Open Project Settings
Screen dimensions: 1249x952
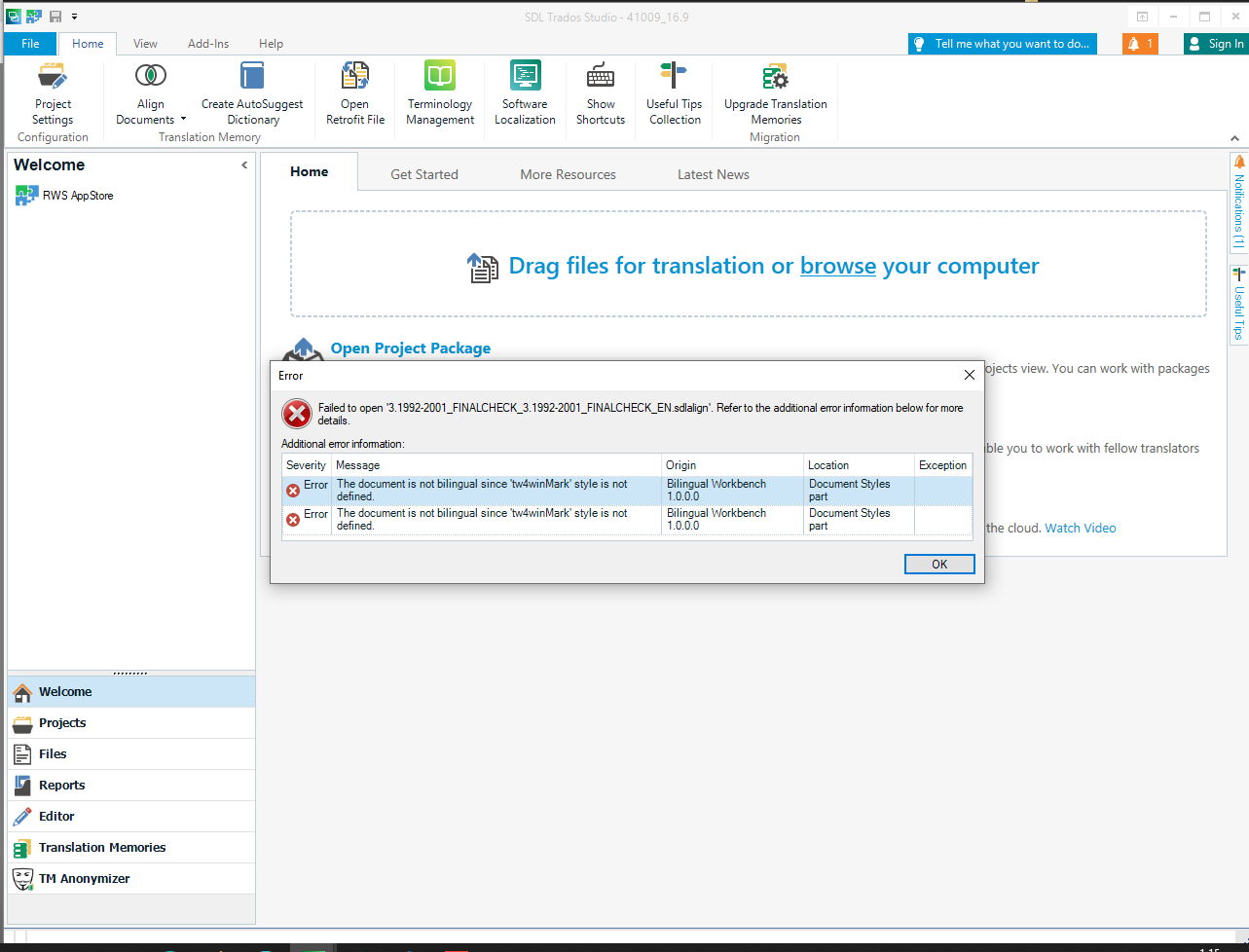tap(52, 93)
